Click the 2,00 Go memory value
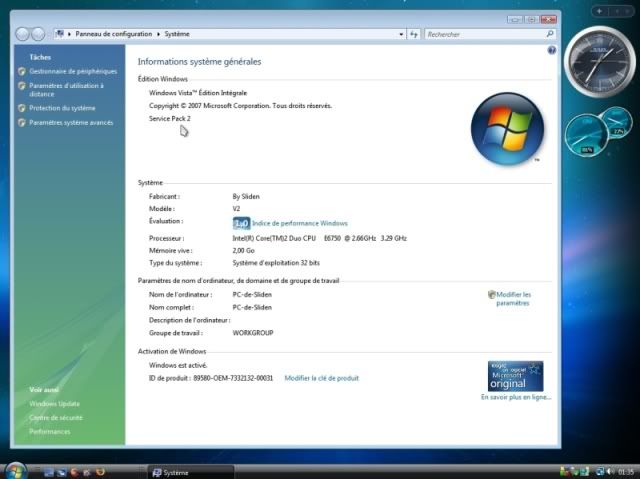The width and height of the screenshot is (640, 479). [243, 251]
